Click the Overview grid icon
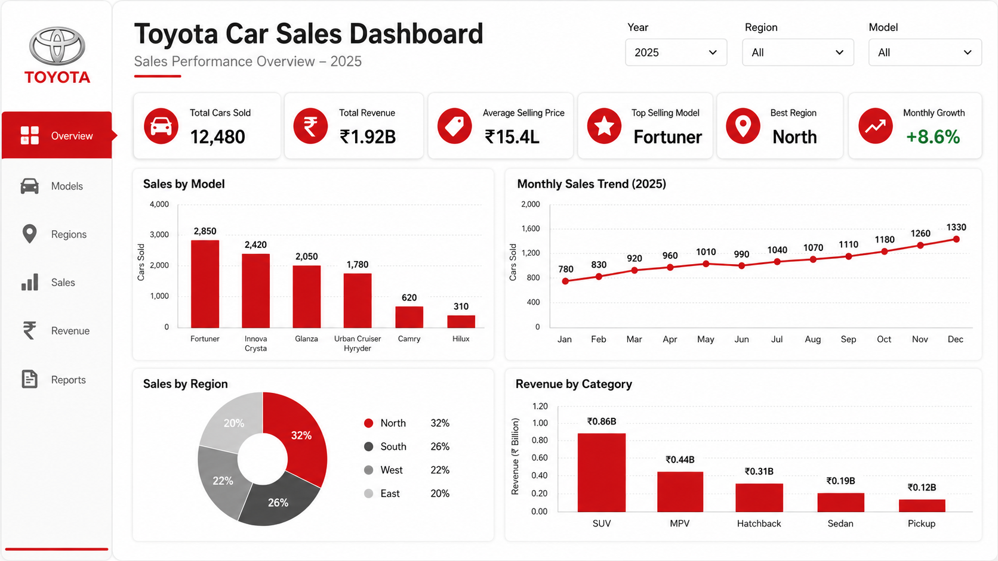Viewport: 998px width, 561px height. (x=29, y=136)
